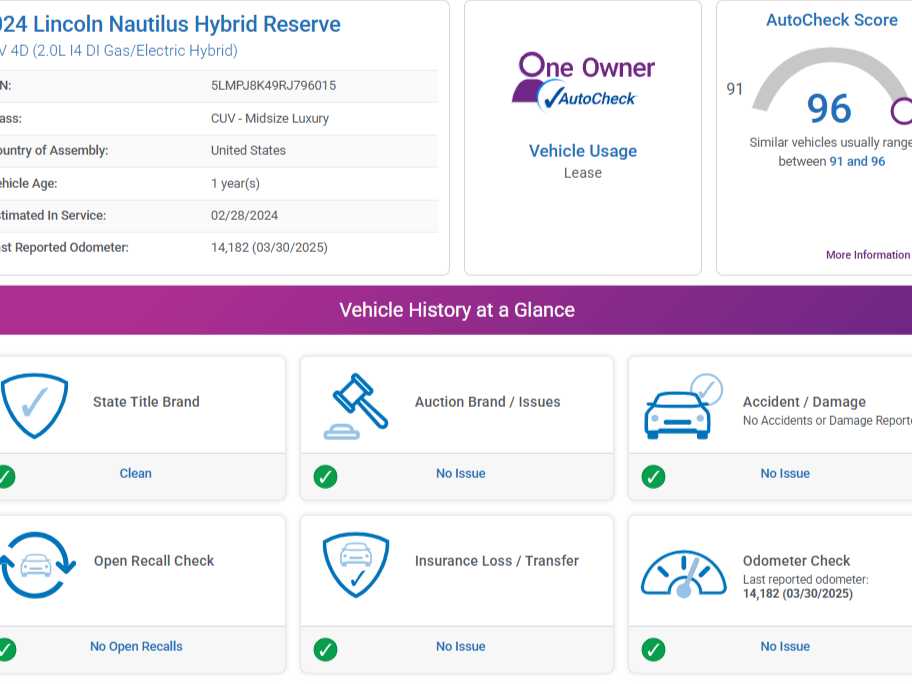This screenshot has width=912, height=684.
Task: Click the Insurance Loss / Transfer label
Action: (497, 561)
